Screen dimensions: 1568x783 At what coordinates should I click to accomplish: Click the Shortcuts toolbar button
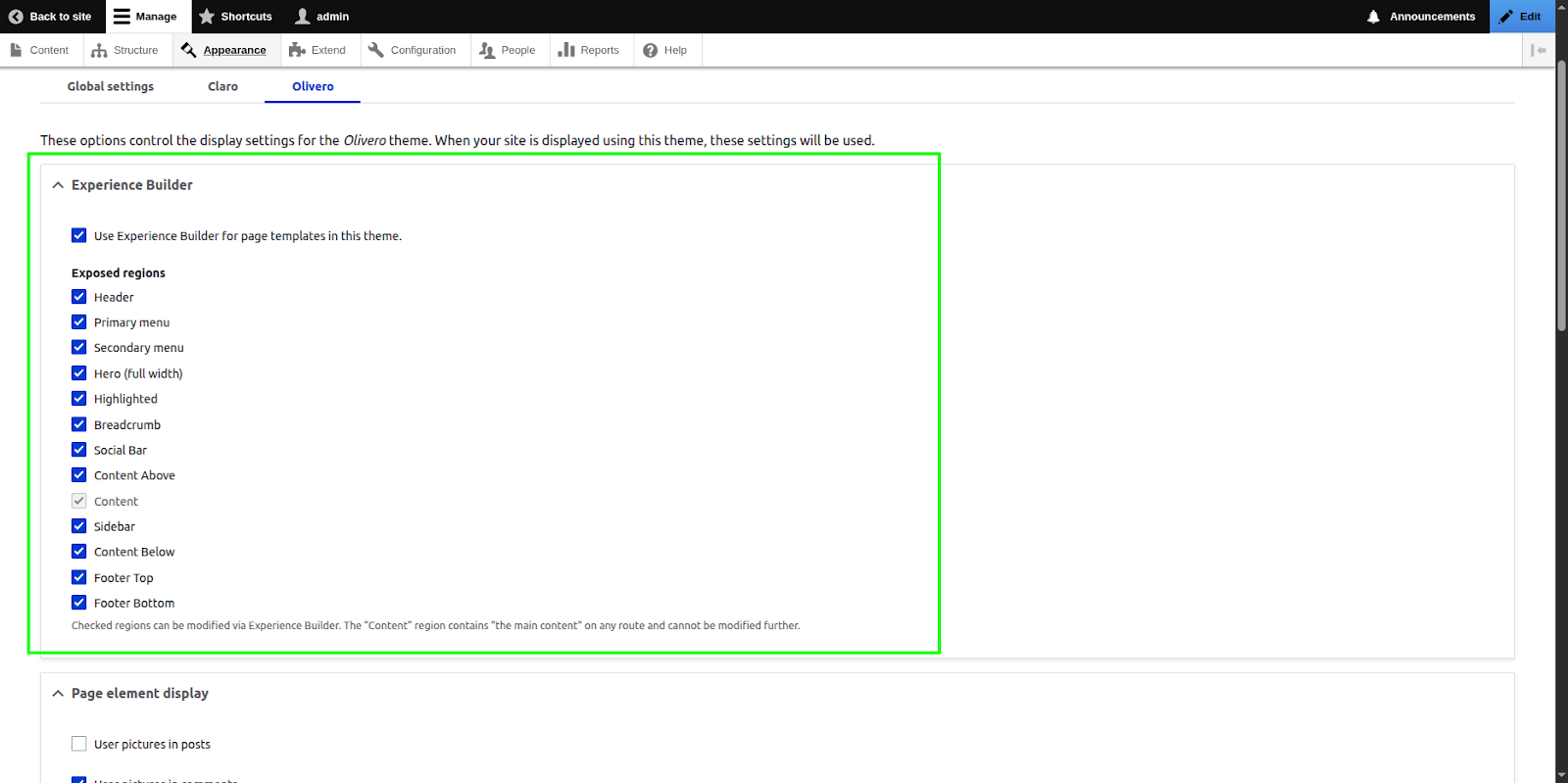(x=237, y=17)
